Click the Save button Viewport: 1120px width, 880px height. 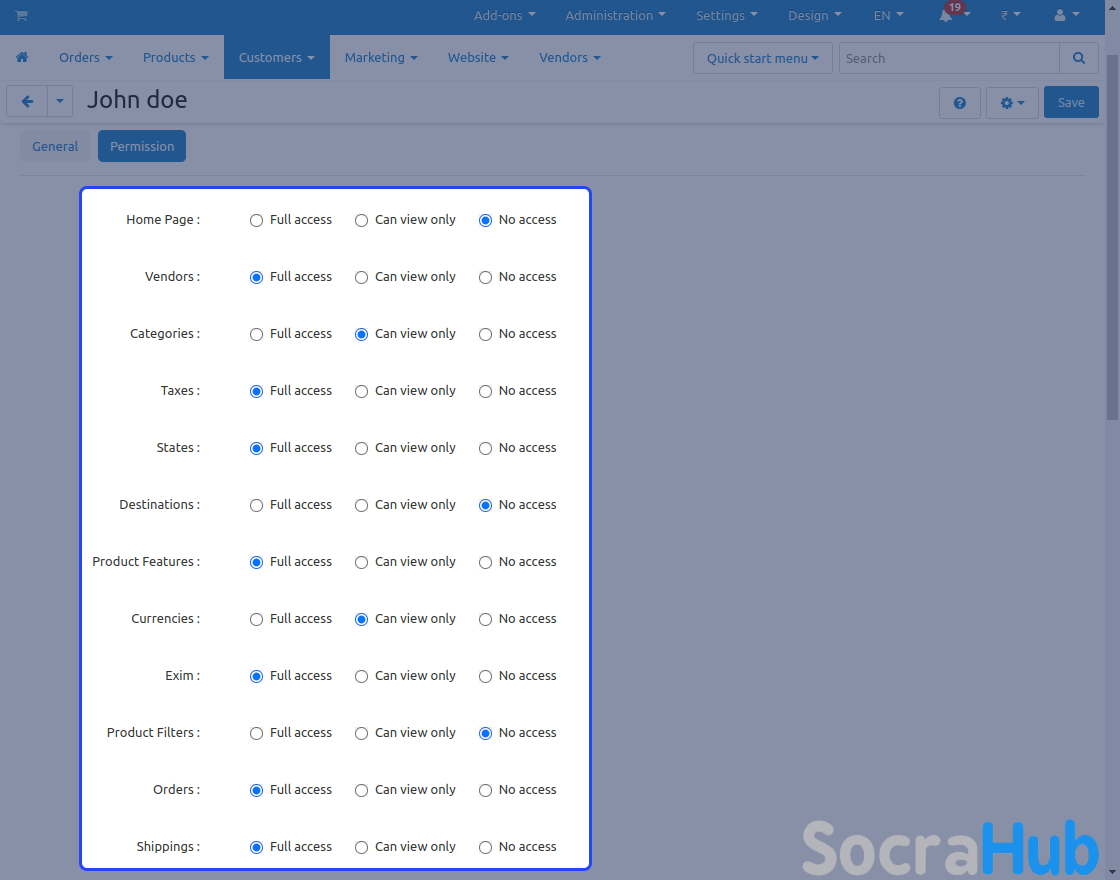pos(1071,103)
